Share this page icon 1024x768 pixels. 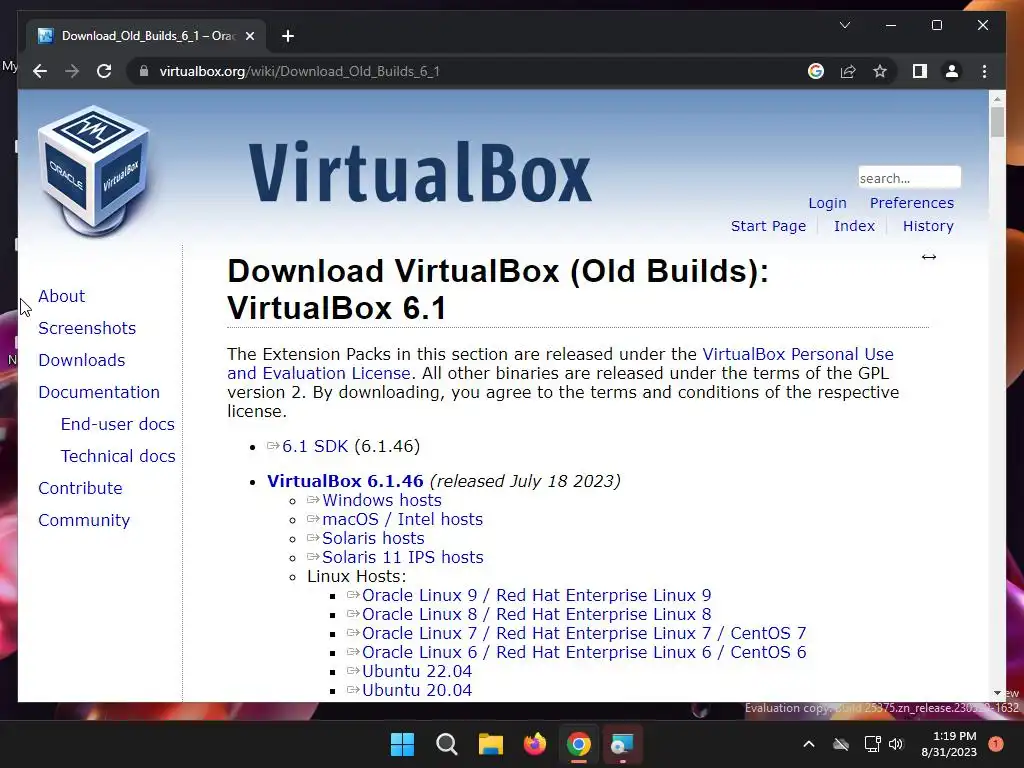(x=848, y=71)
